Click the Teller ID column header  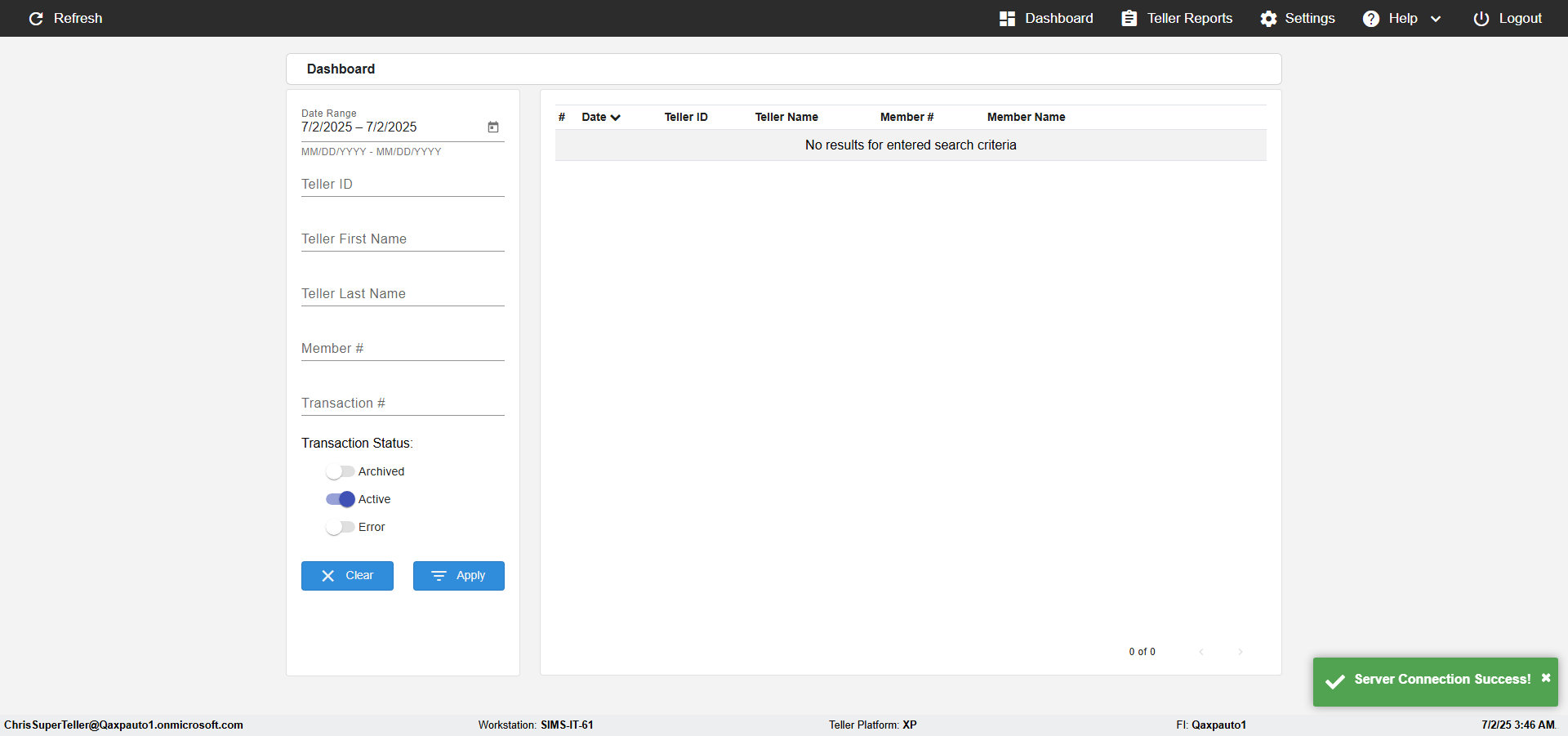[686, 117]
